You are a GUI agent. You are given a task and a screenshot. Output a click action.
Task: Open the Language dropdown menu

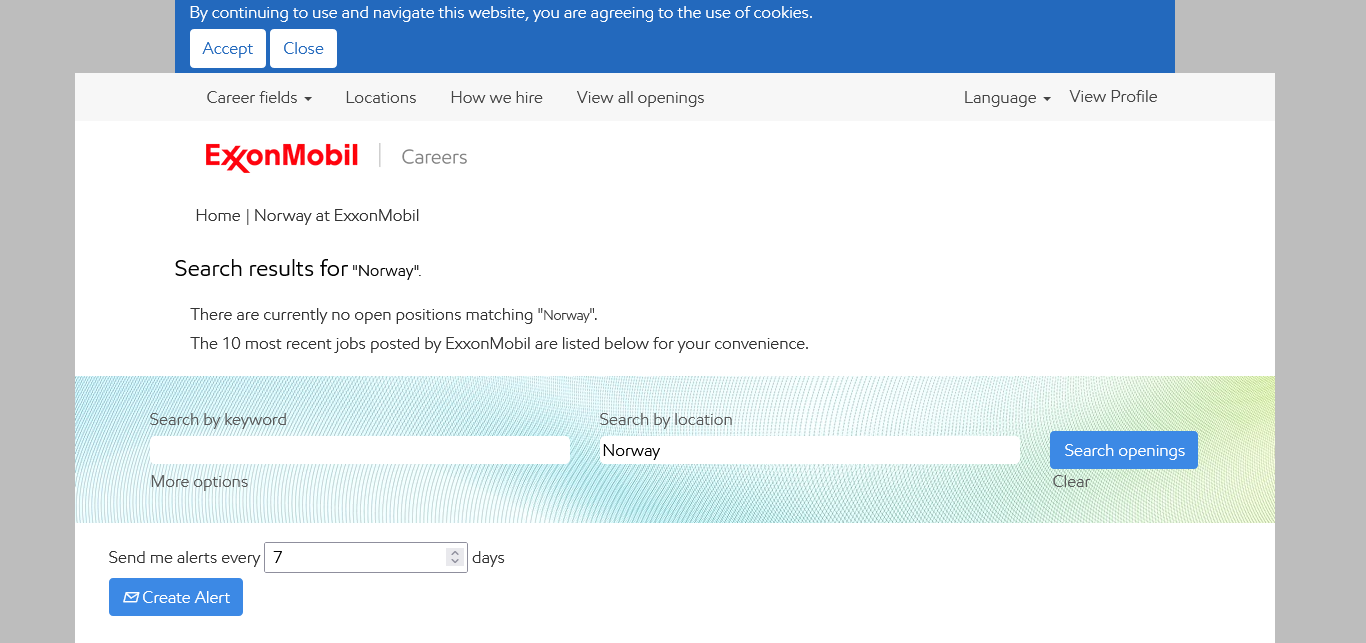(1006, 98)
